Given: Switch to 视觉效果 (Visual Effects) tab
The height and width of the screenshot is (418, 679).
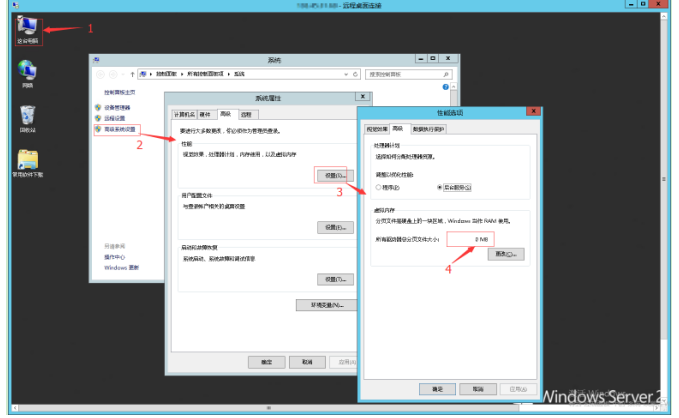Looking at the screenshot, I should click(375, 129).
